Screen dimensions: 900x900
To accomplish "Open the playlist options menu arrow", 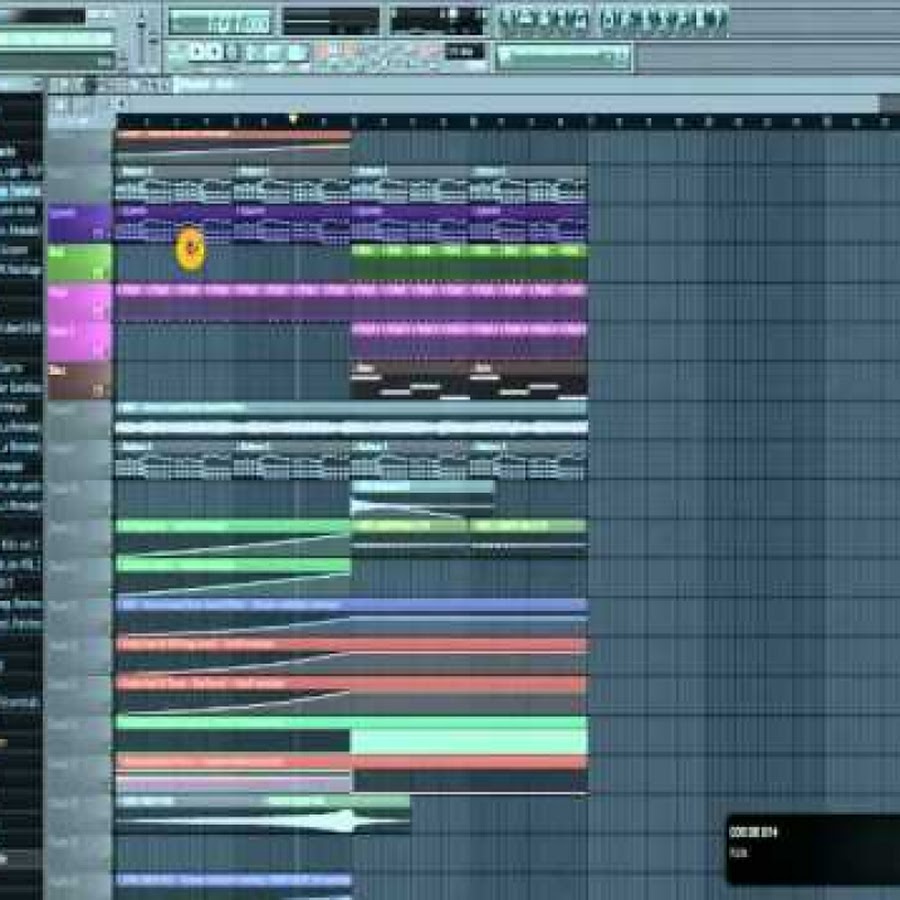I will pyautogui.click(x=54, y=85).
